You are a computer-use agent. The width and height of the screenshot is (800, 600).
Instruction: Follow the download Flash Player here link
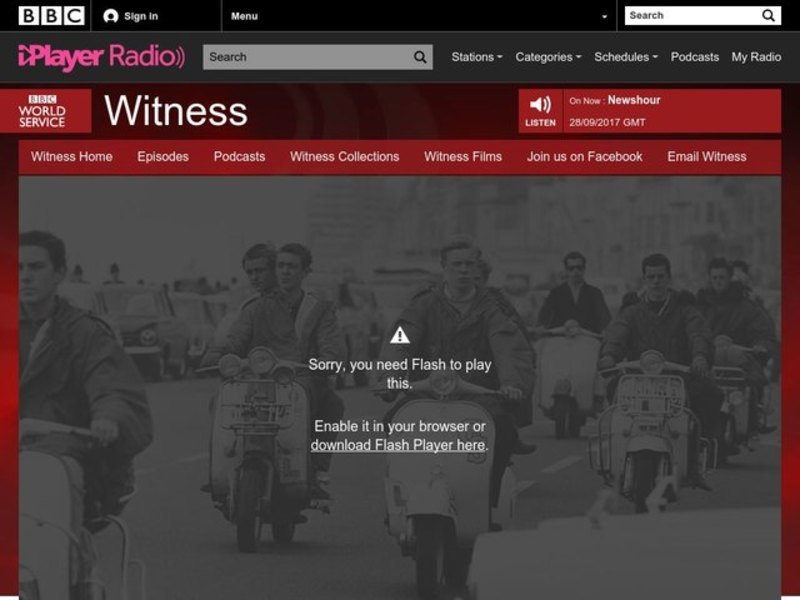pyautogui.click(x=398, y=445)
